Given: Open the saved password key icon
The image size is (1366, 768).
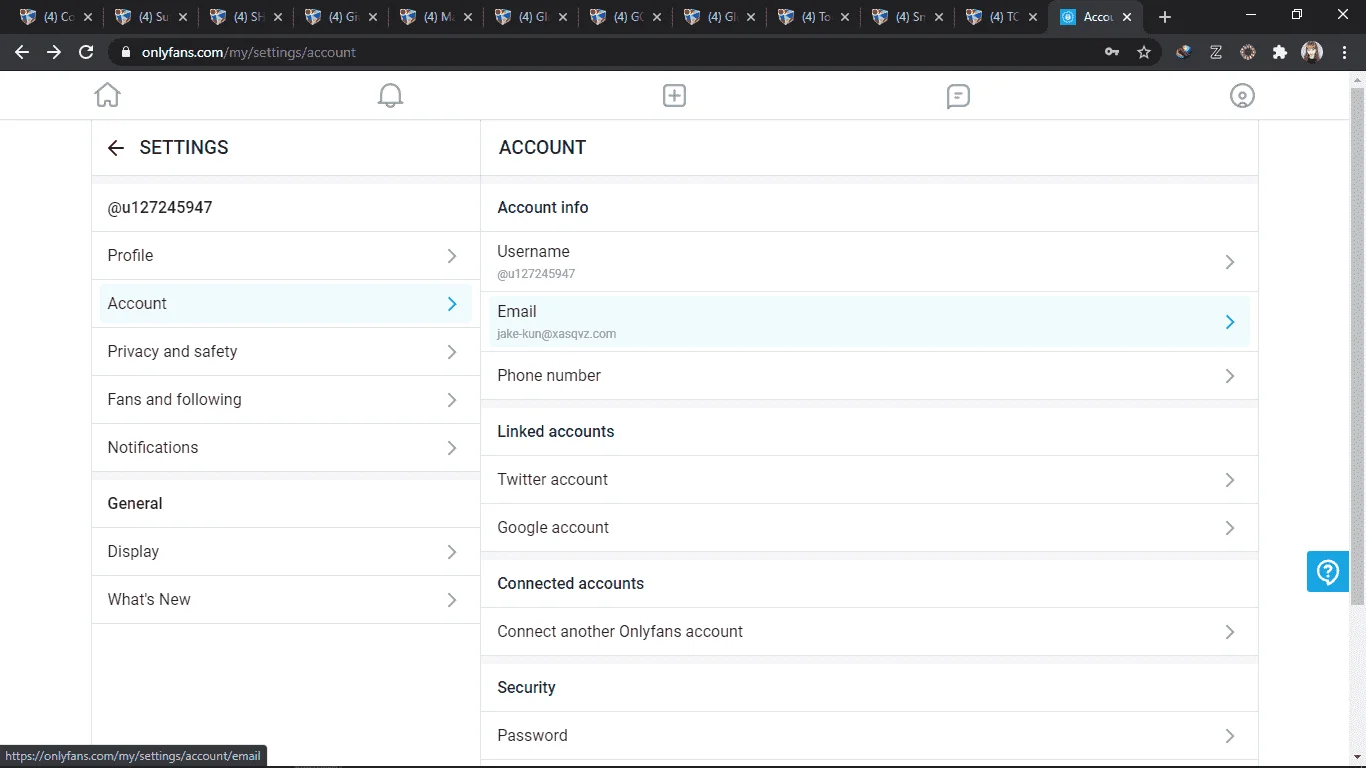Looking at the screenshot, I should (x=1112, y=52).
